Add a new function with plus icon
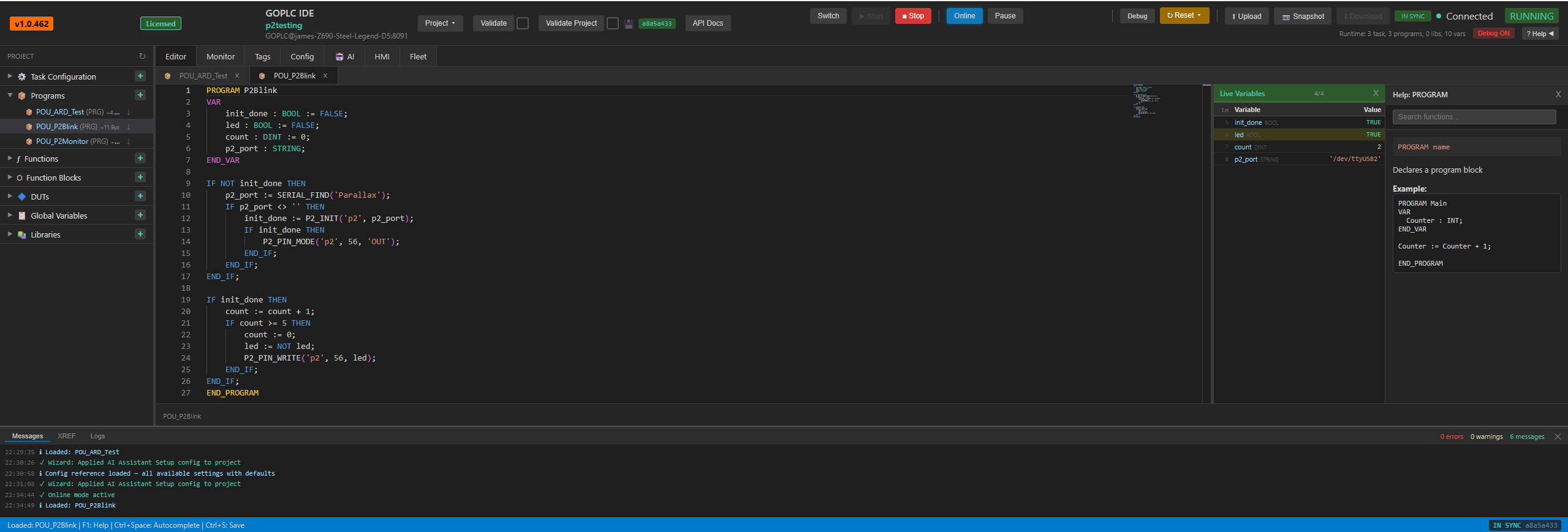 [x=140, y=159]
